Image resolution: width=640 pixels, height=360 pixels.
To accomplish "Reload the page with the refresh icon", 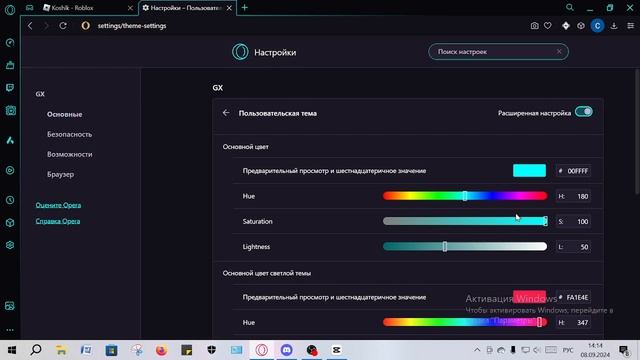I will click(x=63, y=26).
